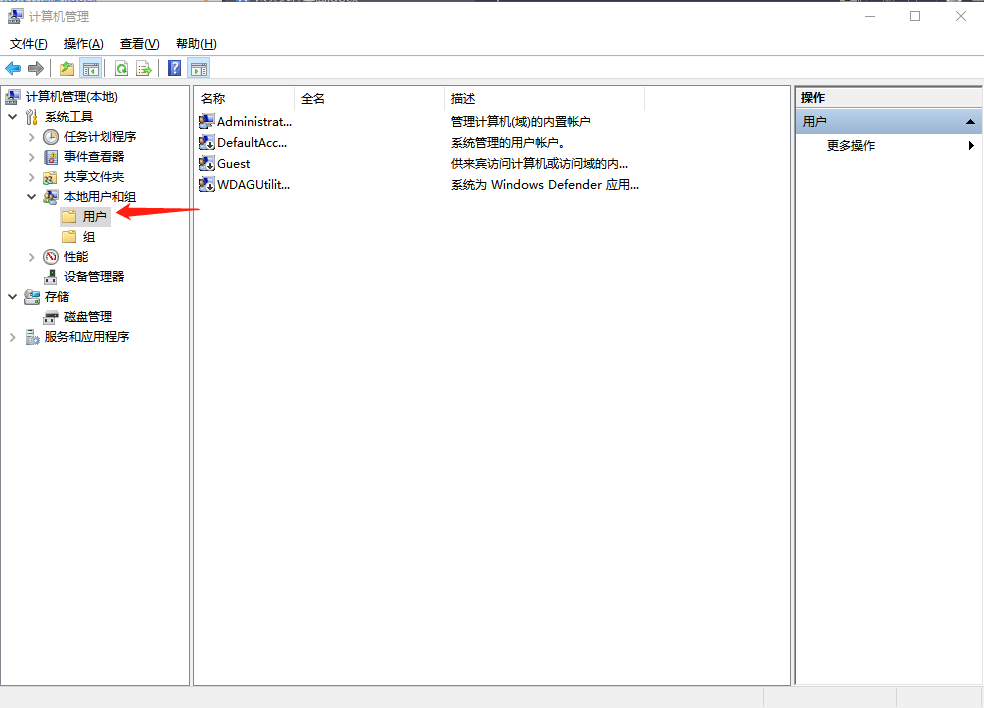This screenshot has width=984, height=708.
Task: Collapse the 用户 section in actions pane
Action: 969,121
